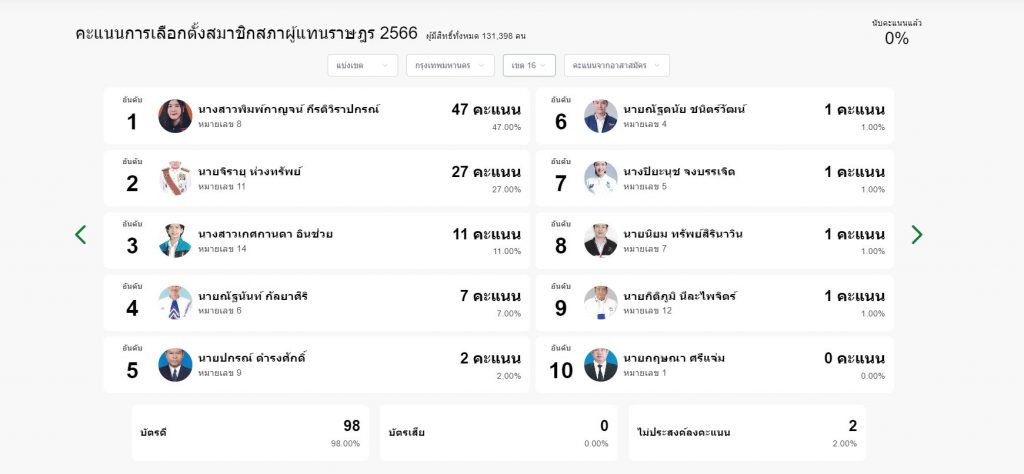Click photo of rank 2 candidate number 11
This screenshot has height=474, width=1024.
pos(175,178)
